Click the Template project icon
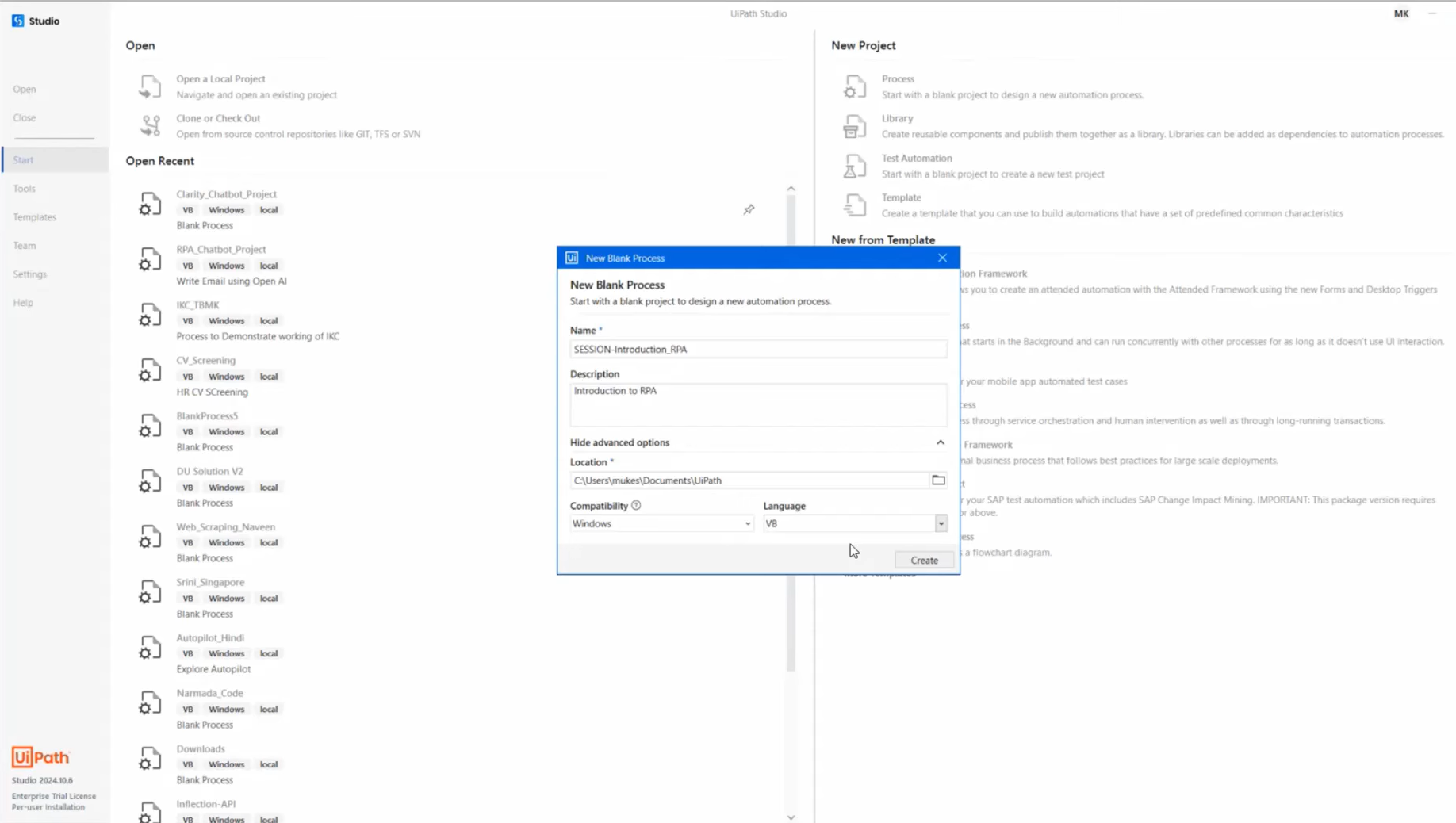Screen dimensions: 1456x823 [854, 205]
